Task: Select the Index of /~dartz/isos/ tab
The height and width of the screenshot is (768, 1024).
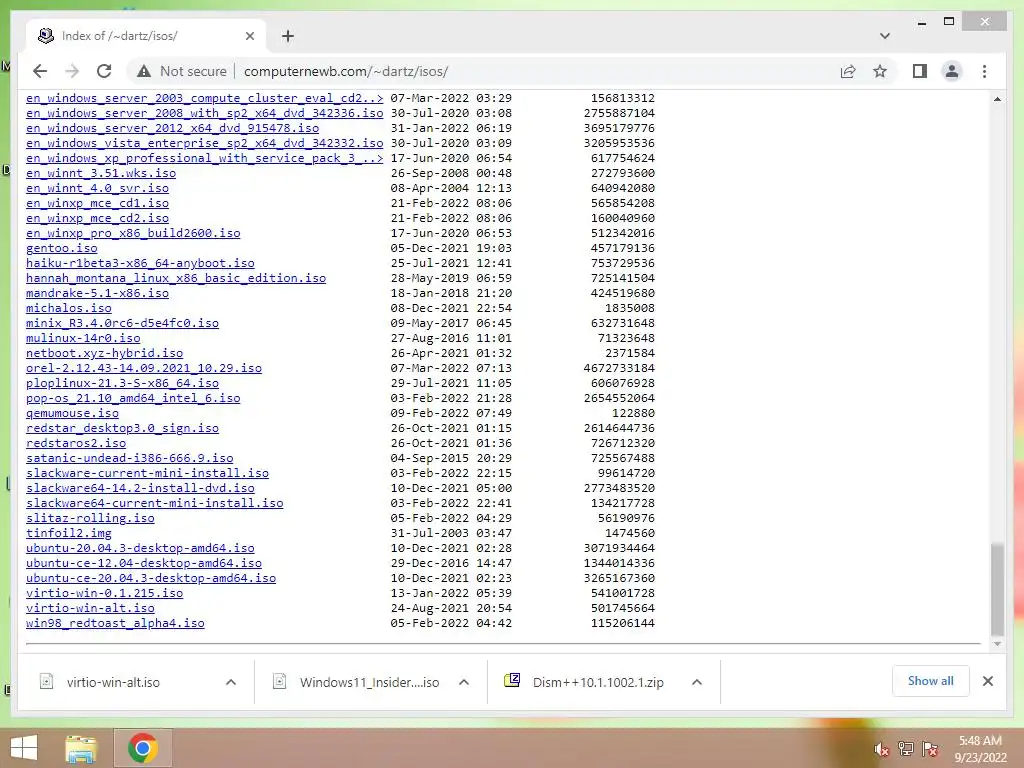Action: tap(146, 36)
